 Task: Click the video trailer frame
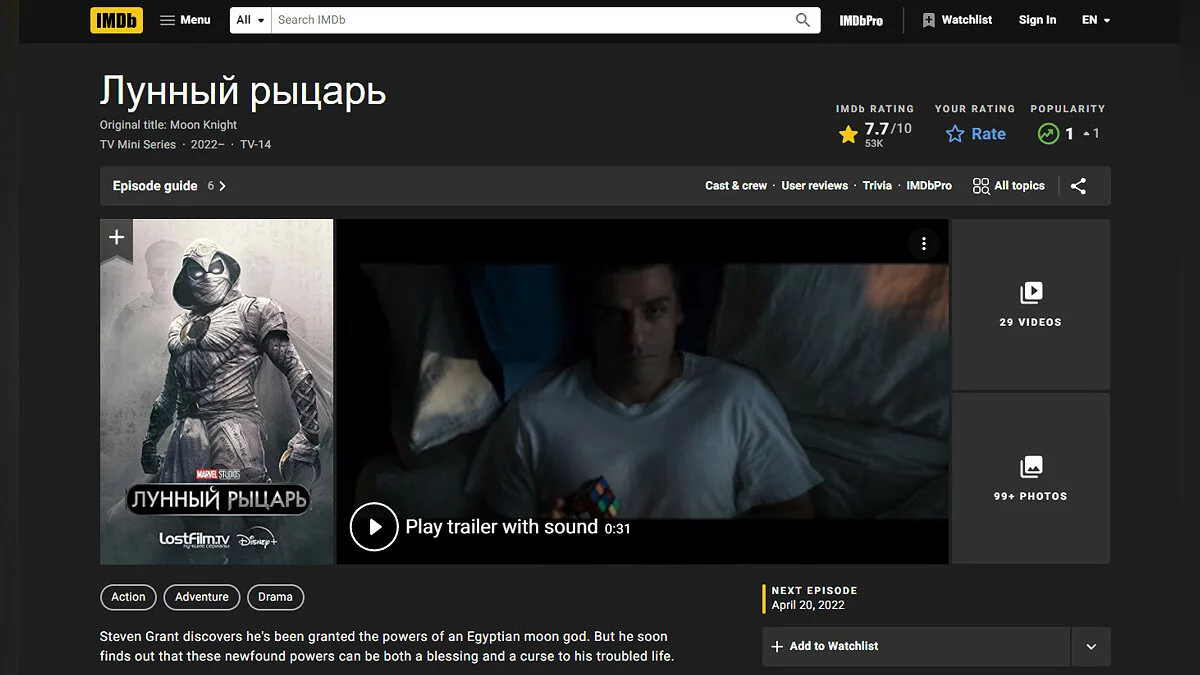pyautogui.click(x=643, y=392)
